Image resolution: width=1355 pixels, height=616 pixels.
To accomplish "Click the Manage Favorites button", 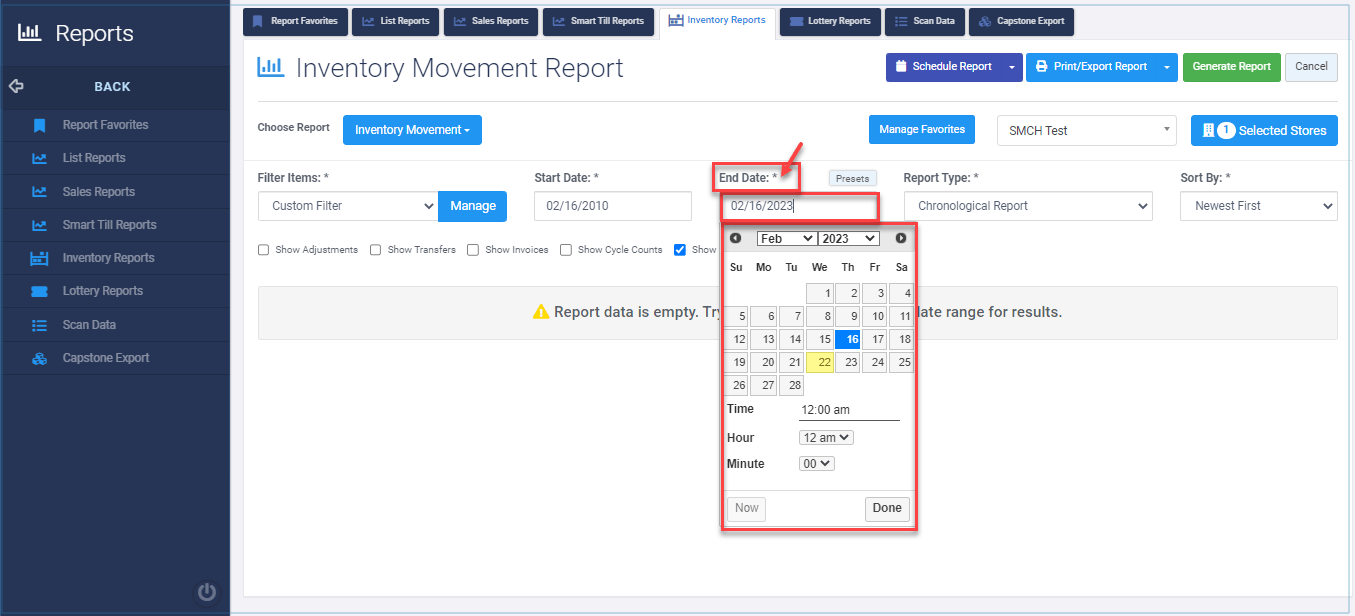I will click(921, 129).
